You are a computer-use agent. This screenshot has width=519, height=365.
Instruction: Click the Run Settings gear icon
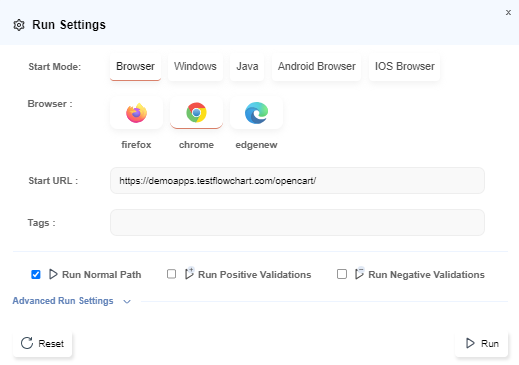[x=19, y=25]
